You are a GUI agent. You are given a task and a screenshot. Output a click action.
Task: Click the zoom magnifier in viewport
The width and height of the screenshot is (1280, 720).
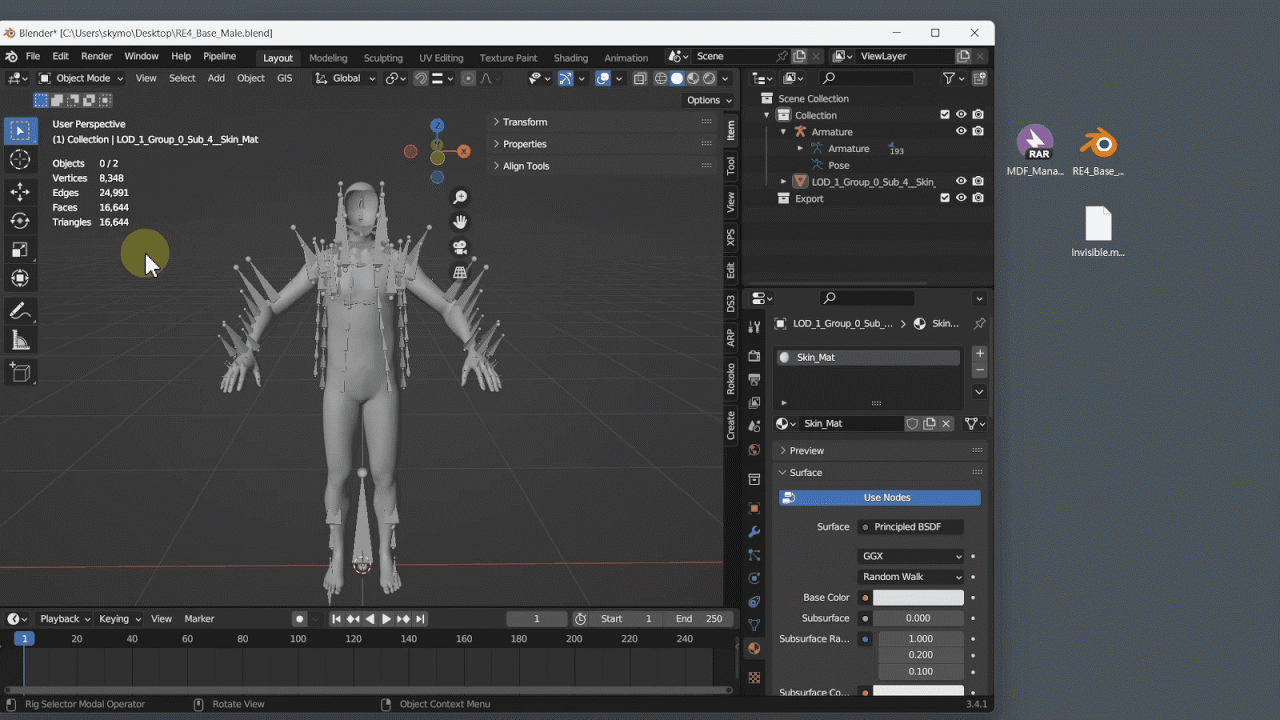[460, 197]
